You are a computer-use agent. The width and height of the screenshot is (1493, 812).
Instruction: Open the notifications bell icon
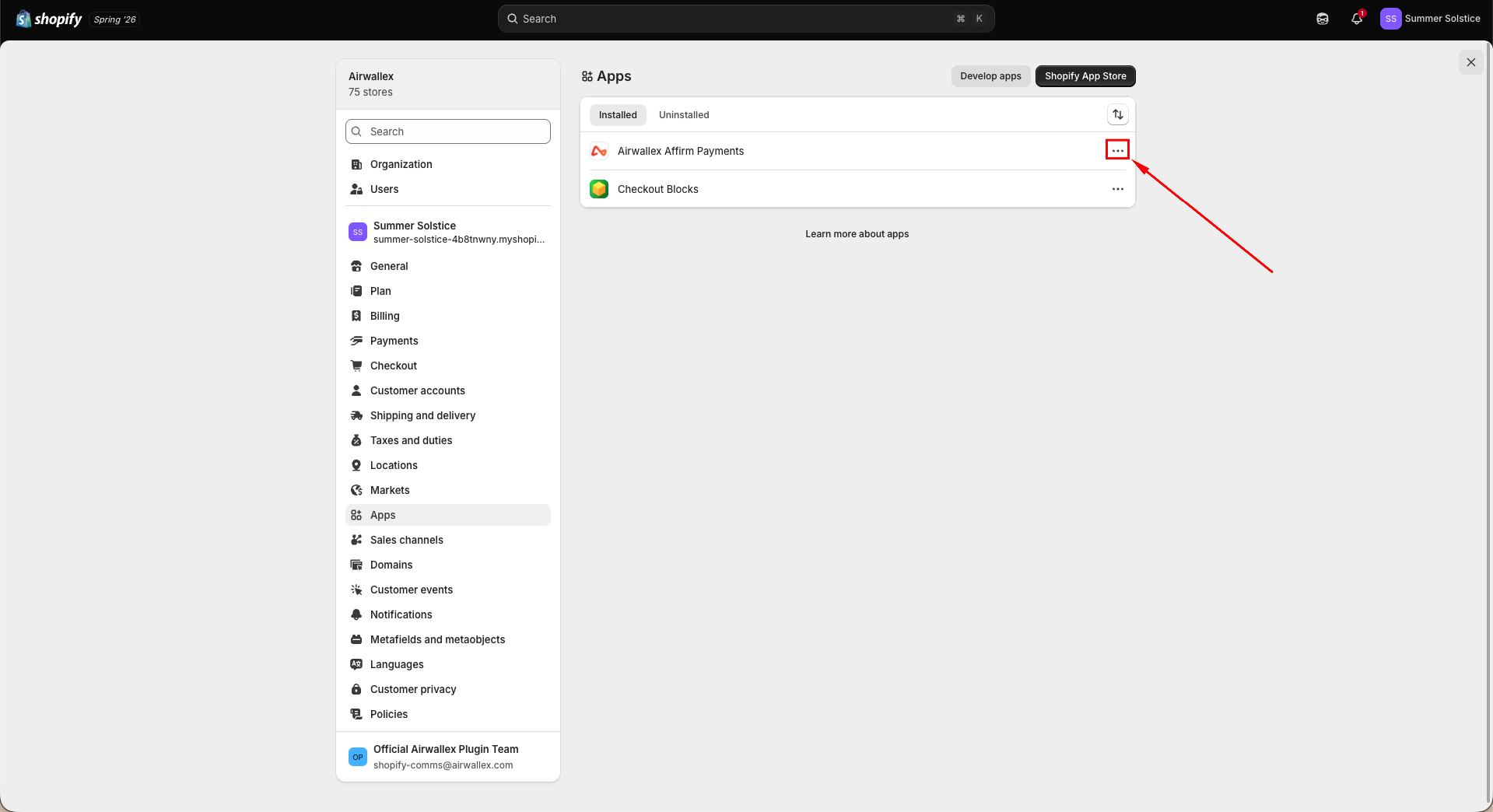coord(1357,19)
